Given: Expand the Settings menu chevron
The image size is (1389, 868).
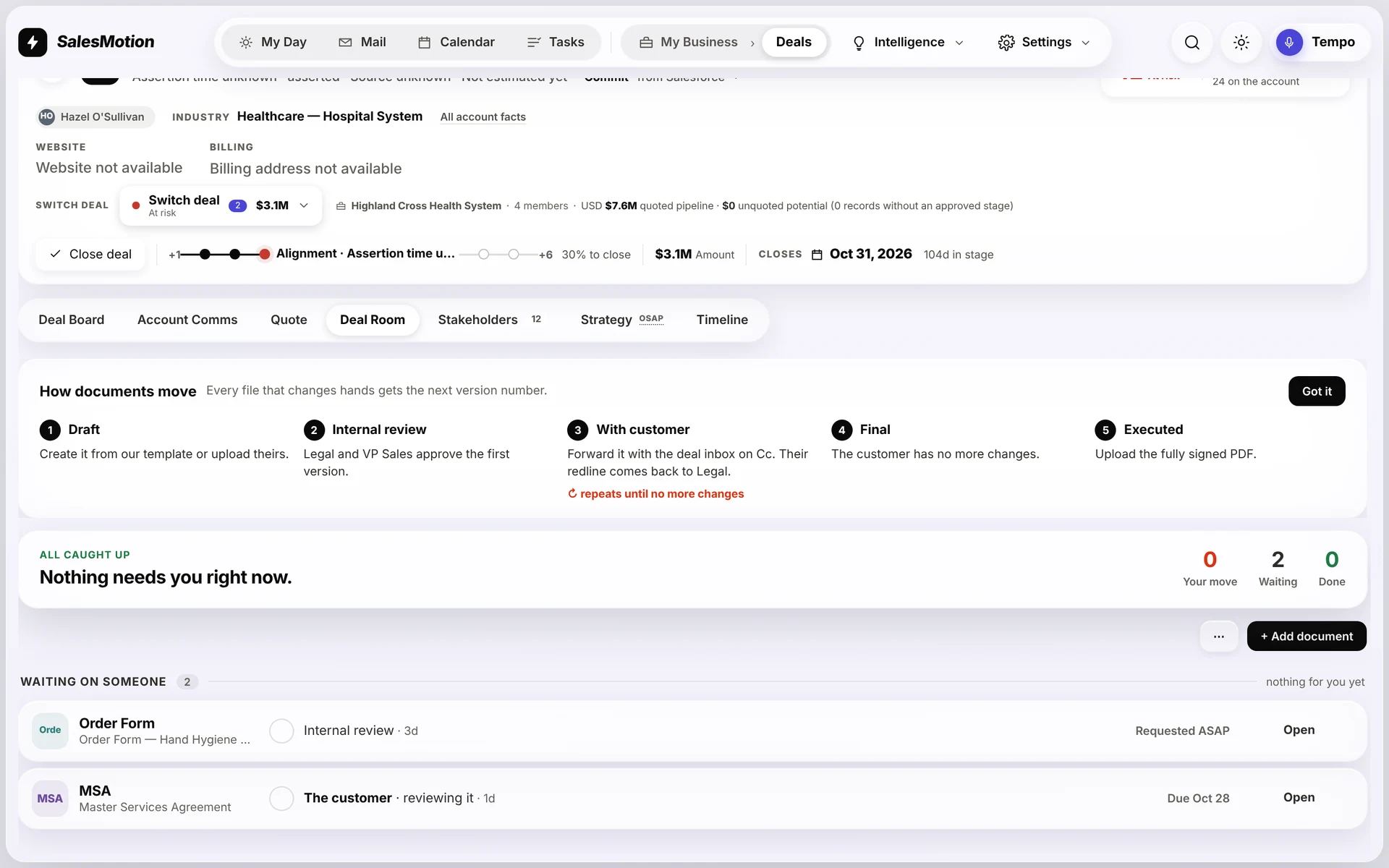Looking at the screenshot, I should 1085,43.
